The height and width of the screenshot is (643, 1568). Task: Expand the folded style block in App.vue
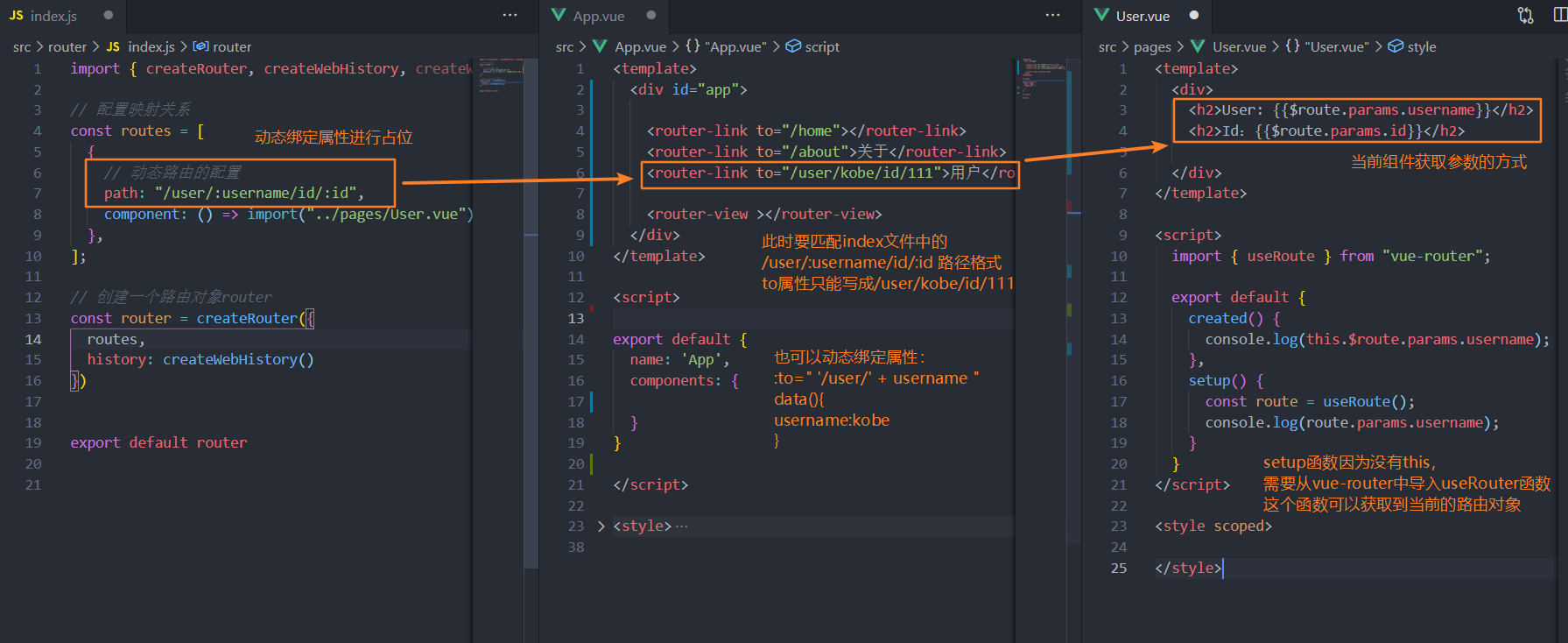coord(601,526)
